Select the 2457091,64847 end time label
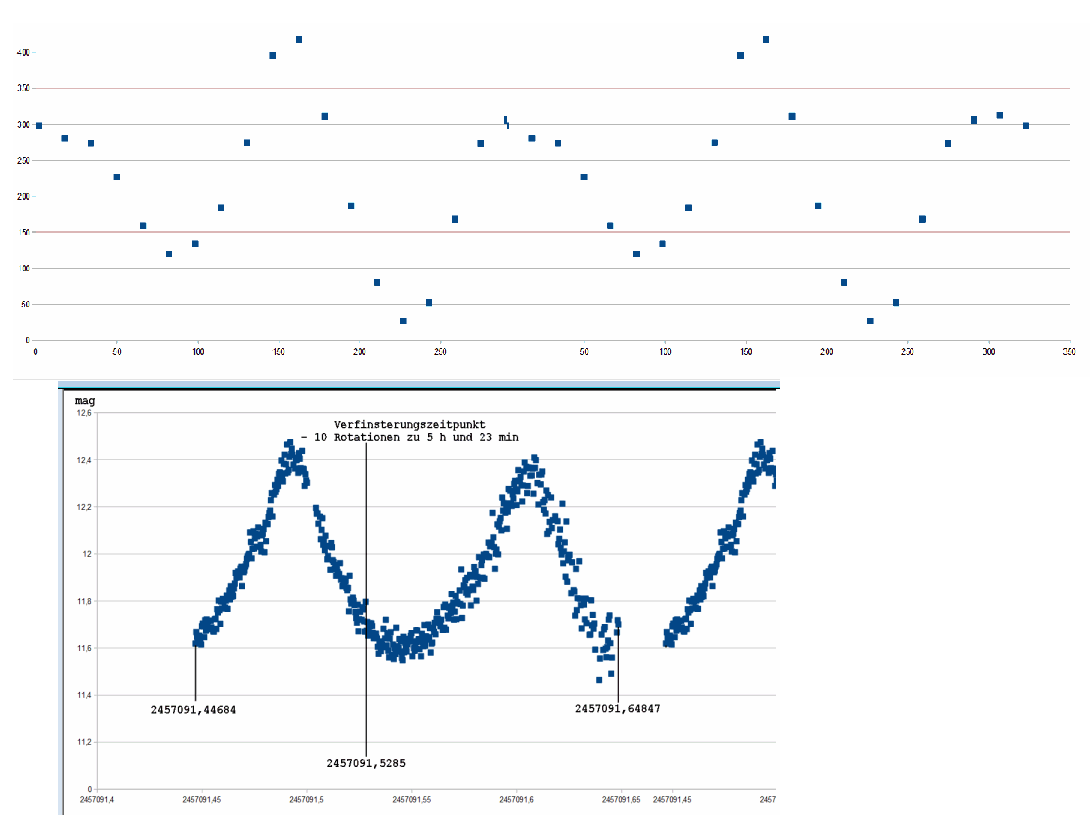 coord(617,709)
